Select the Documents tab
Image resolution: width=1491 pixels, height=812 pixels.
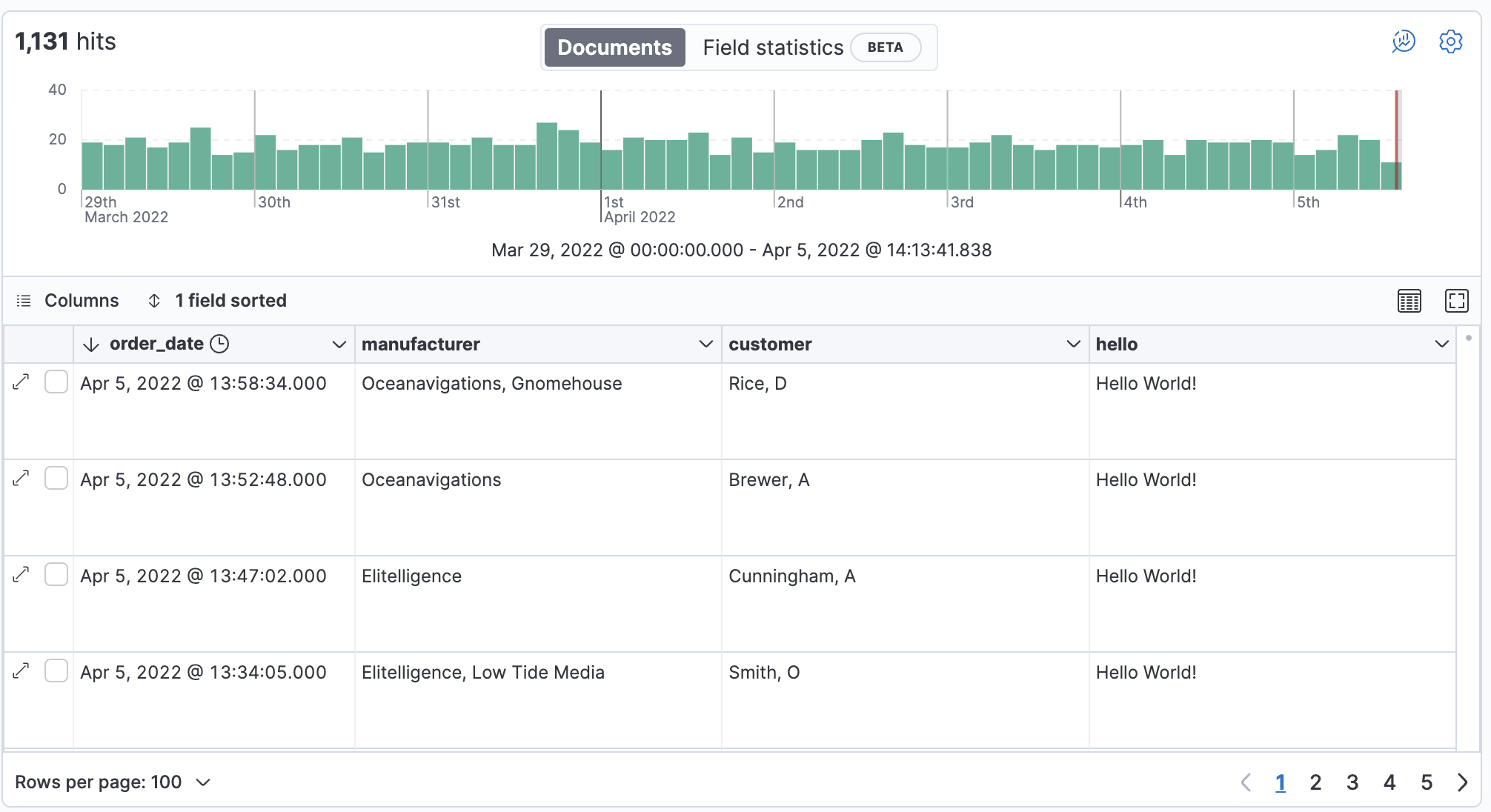[x=614, y=47]
